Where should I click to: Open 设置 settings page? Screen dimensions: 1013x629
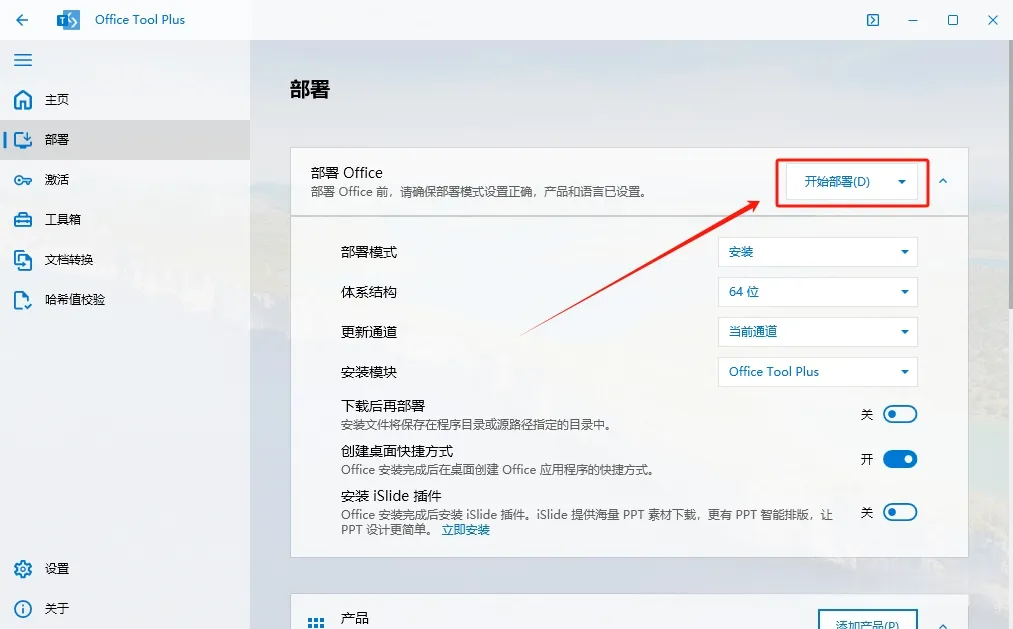point(125,568)
